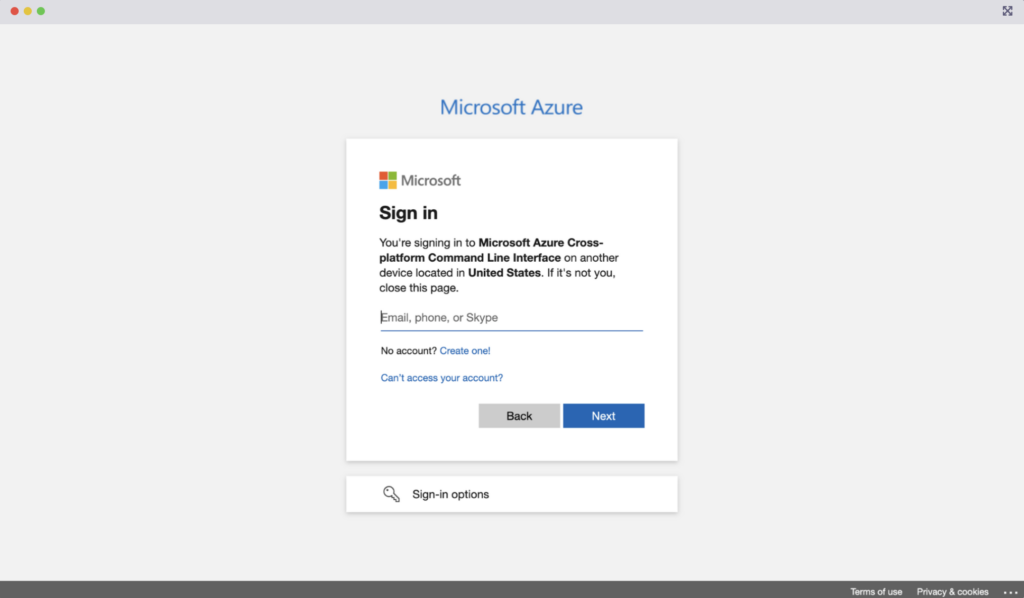Screen dimensions: 1024x598
Task: Click the key icon beside Sign-in options
Action: [x=391, y=494]
